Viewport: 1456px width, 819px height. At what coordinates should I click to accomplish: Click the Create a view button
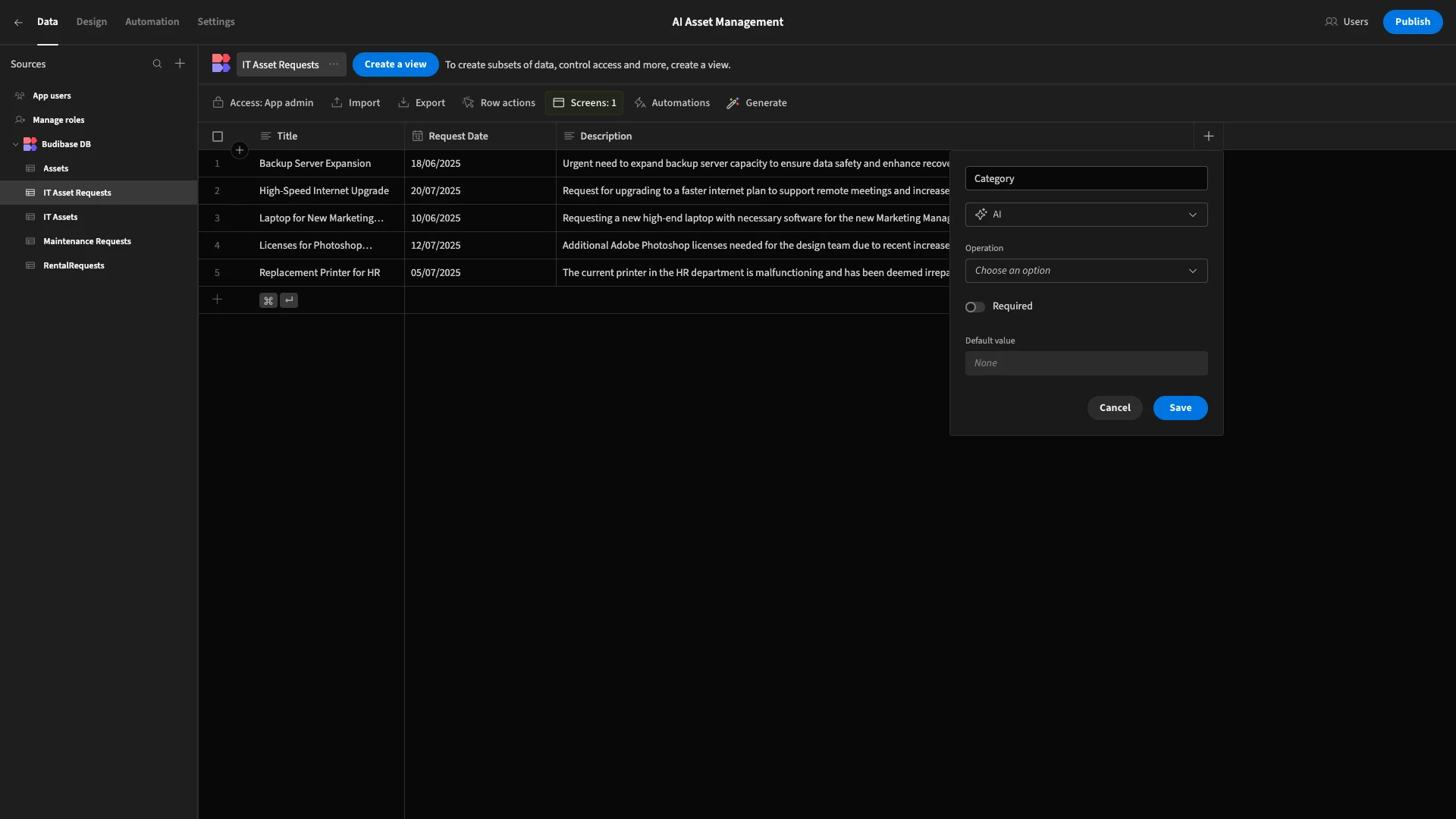pyautogui.click(x=395, y=64)
